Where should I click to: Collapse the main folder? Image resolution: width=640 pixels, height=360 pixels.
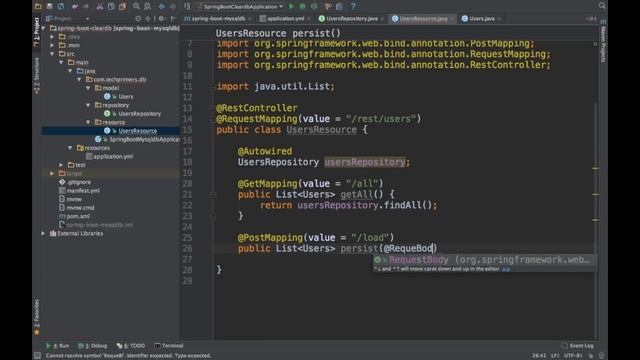61,62
